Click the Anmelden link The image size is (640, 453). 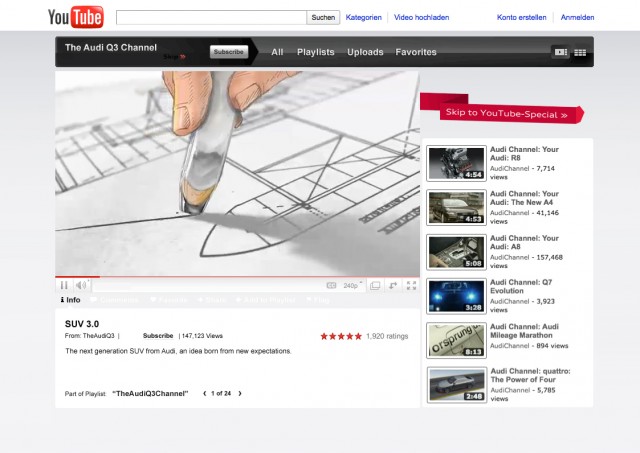coord(577,17)
